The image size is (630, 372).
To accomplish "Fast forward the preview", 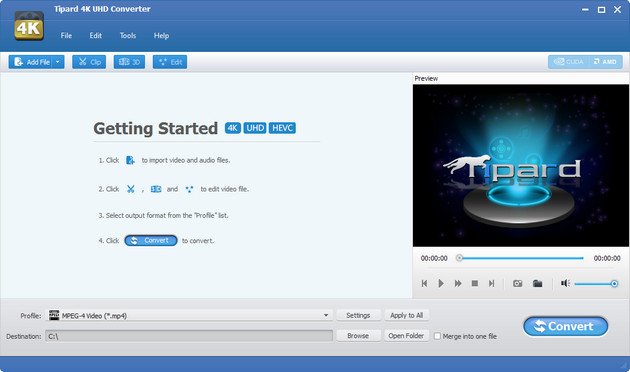I will point(458,283).
